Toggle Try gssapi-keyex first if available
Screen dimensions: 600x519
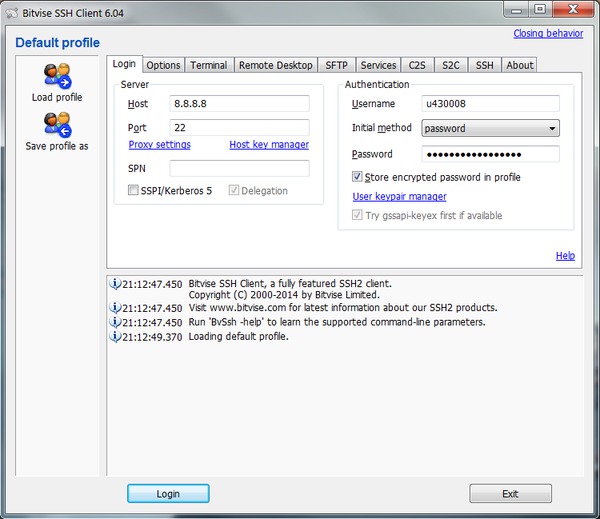click(x=357, y=215)
